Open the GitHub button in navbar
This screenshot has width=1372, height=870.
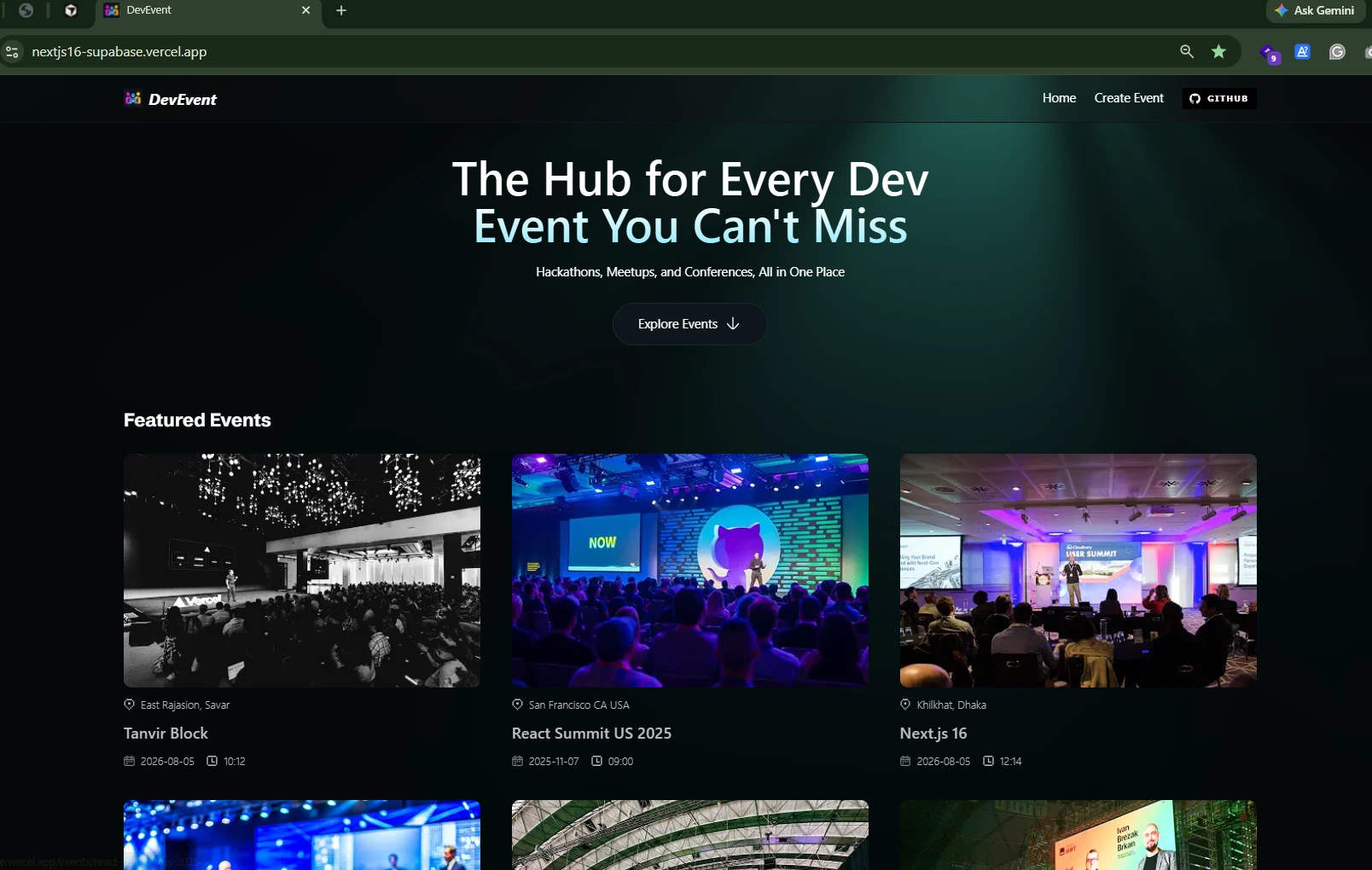[x=1219, y=98]
